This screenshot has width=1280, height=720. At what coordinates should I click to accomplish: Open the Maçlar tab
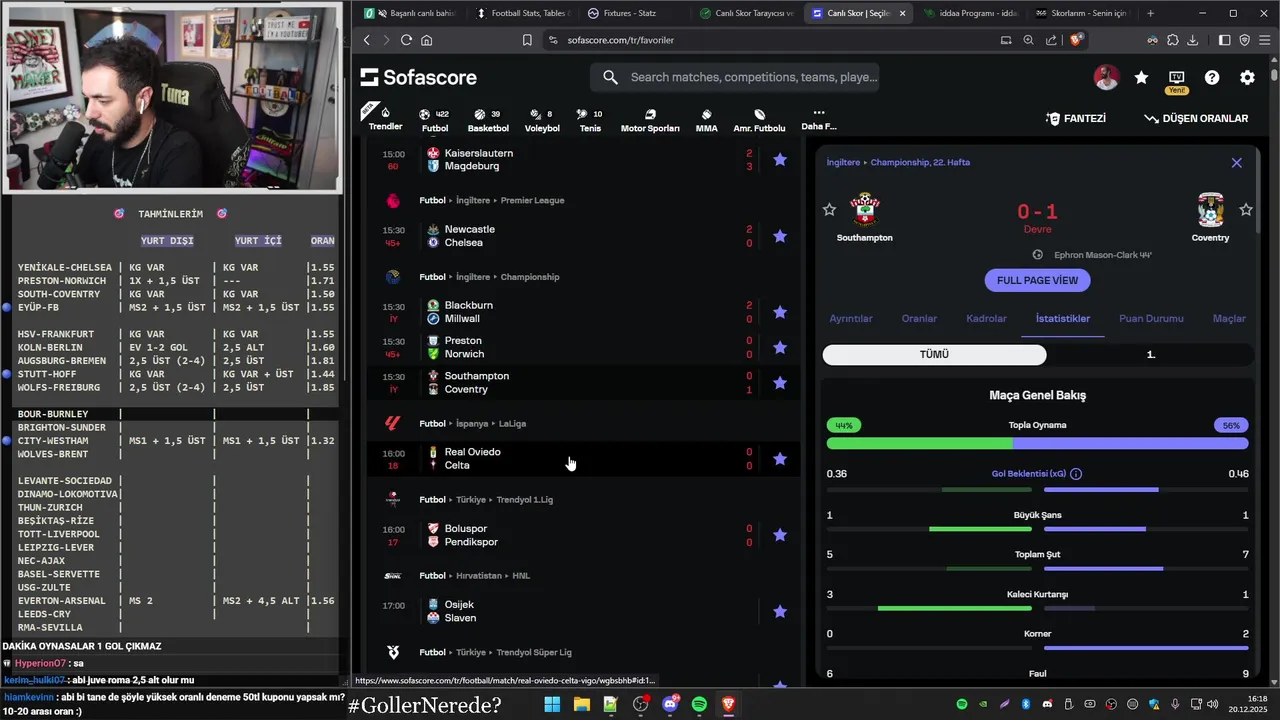[1229, 319]
